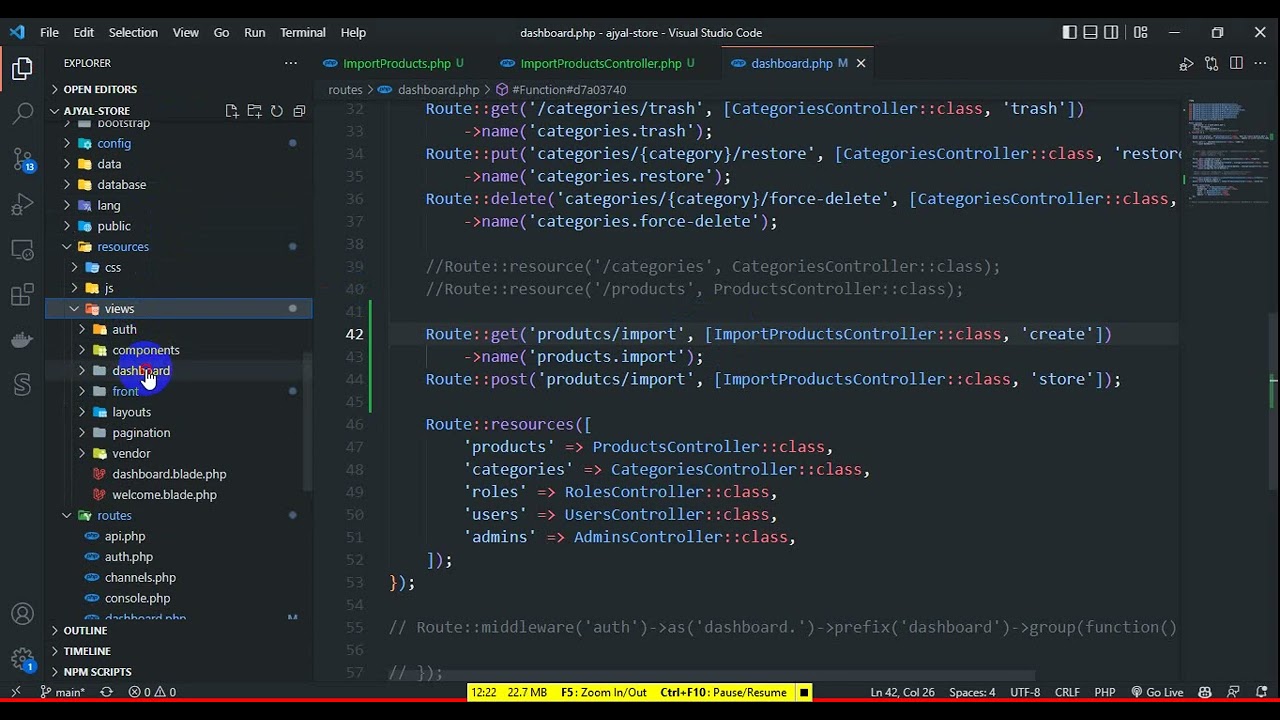This screenshot has width=1280, height=720.
Task: Switch to ImportProducts.php tab
Action: pyautogui.click(x=397, y=63)
